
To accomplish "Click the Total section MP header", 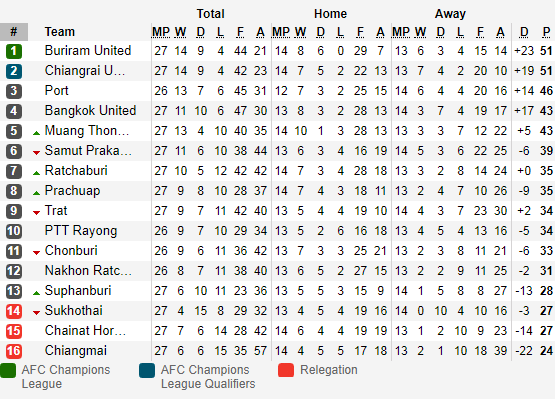I will (x=161, y=32).
